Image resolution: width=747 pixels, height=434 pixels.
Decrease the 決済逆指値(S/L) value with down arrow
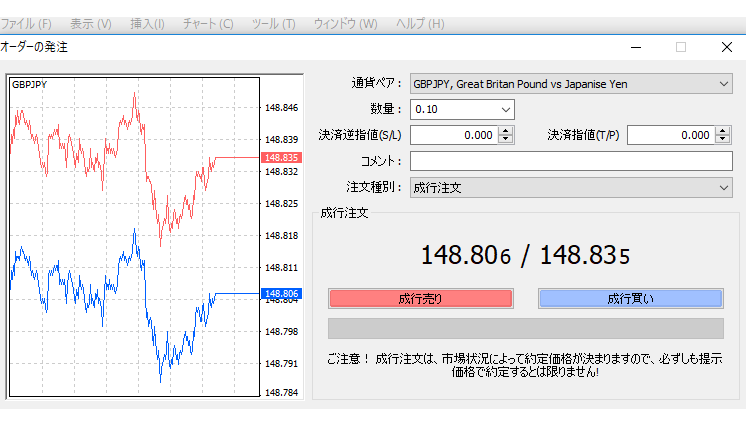[x=505, y=140]
